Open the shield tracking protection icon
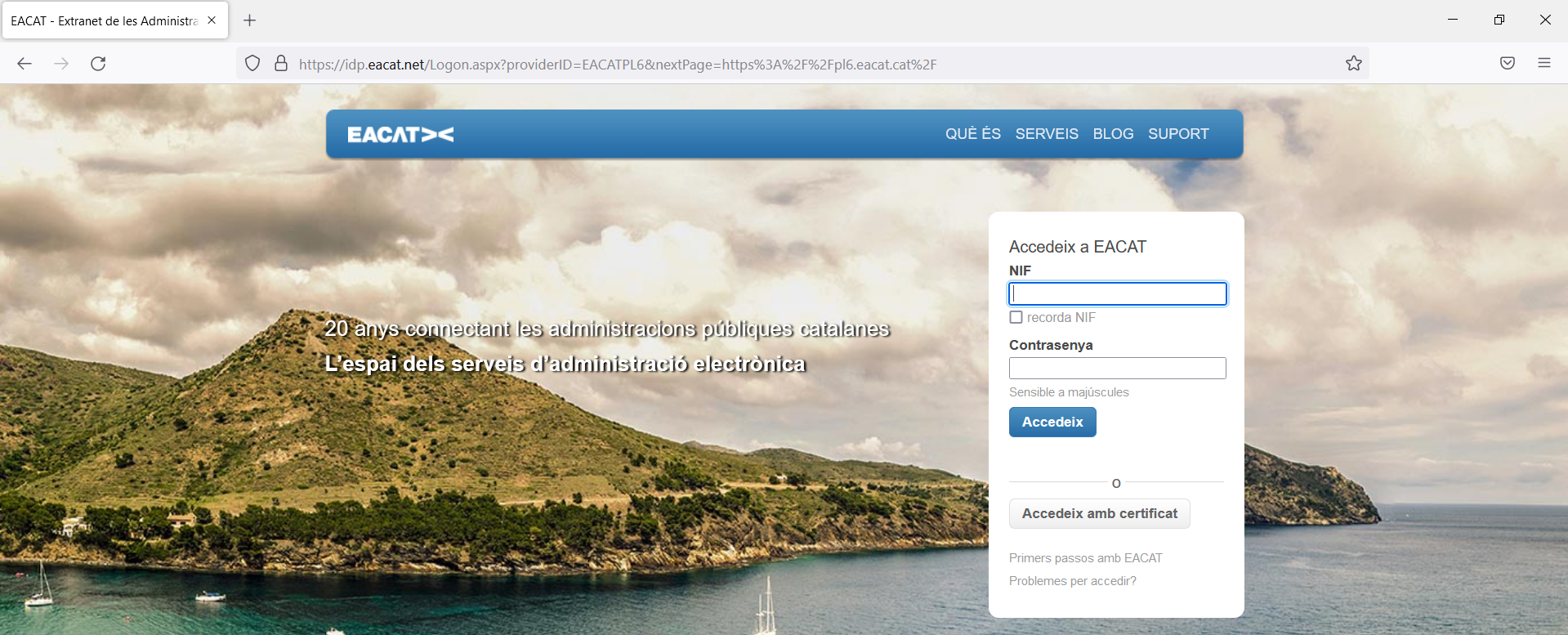1568x635 pixels. (x=252, y=64)
